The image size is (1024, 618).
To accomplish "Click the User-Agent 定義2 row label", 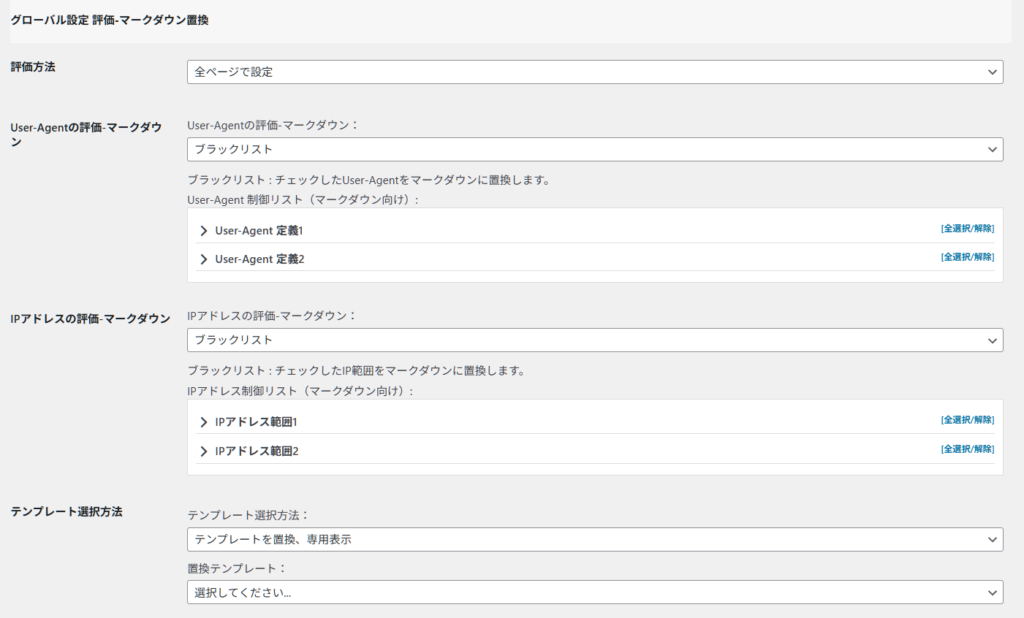I will 259,259.
